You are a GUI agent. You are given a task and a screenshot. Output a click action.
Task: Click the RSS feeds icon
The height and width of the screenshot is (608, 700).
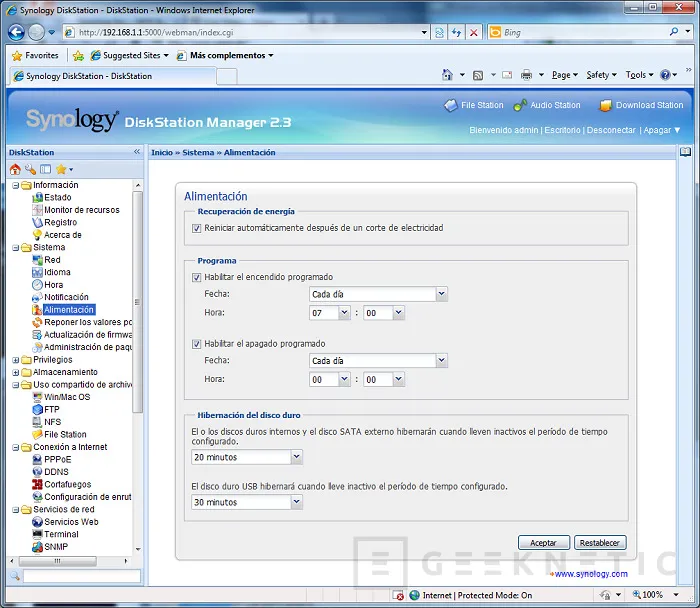478,75
